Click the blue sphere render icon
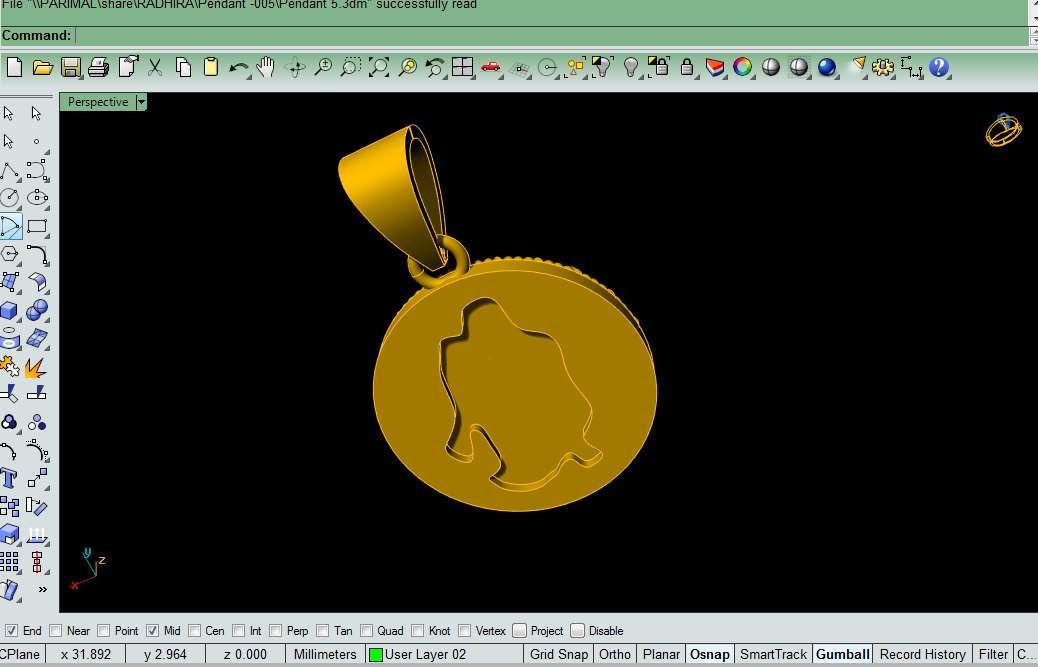The width and height of the screenshot is (1038, 667). click(x=826, y=67)
